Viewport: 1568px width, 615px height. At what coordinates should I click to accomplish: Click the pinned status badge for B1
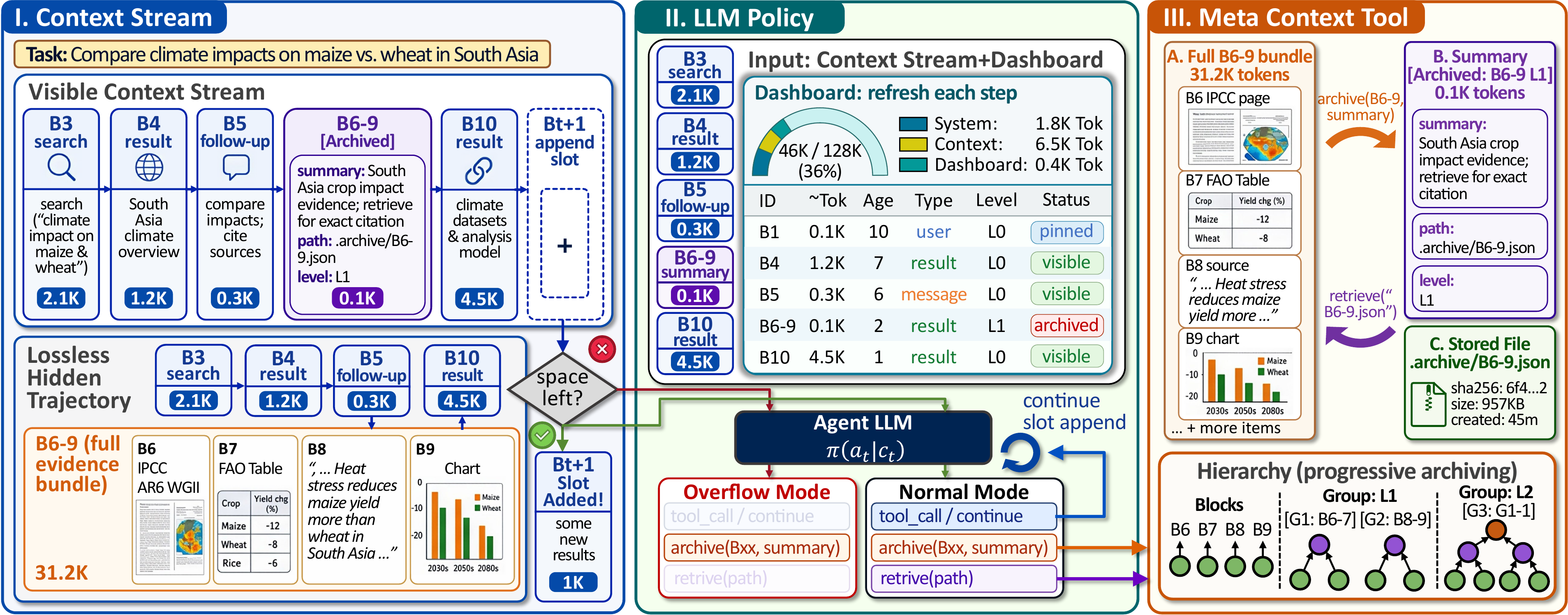[1066, 231]
